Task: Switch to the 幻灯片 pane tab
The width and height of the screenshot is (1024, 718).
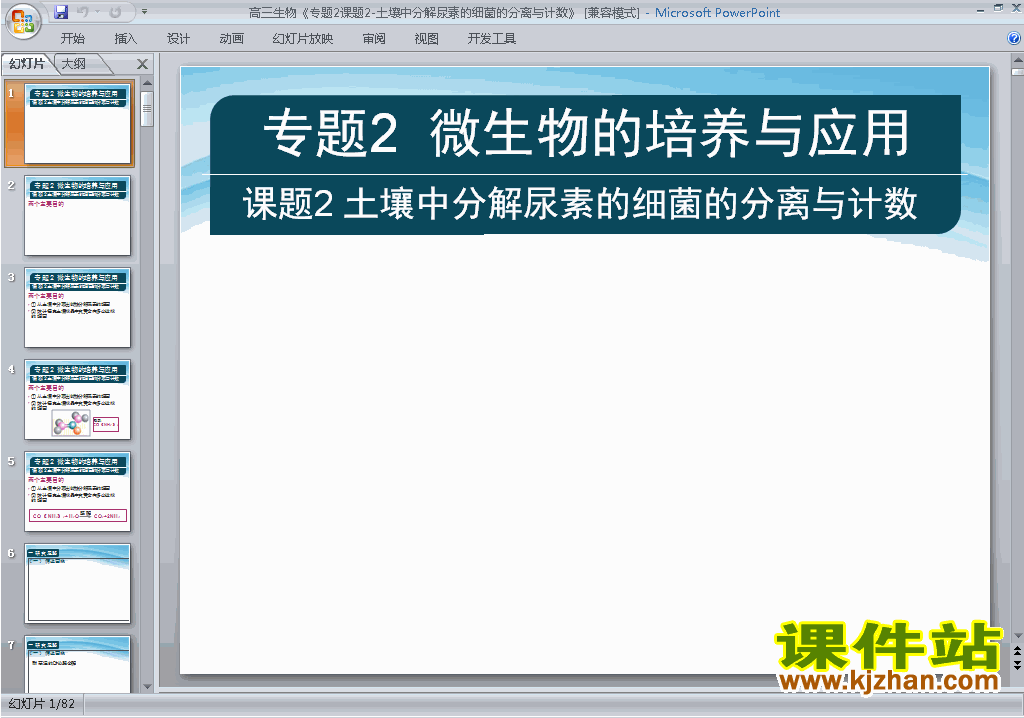Action: pos(27,63)
